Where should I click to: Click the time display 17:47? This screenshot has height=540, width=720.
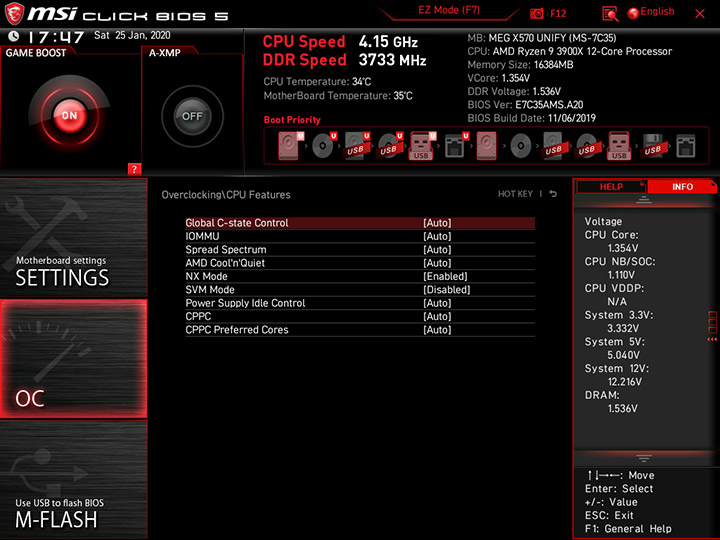point(56,37)
